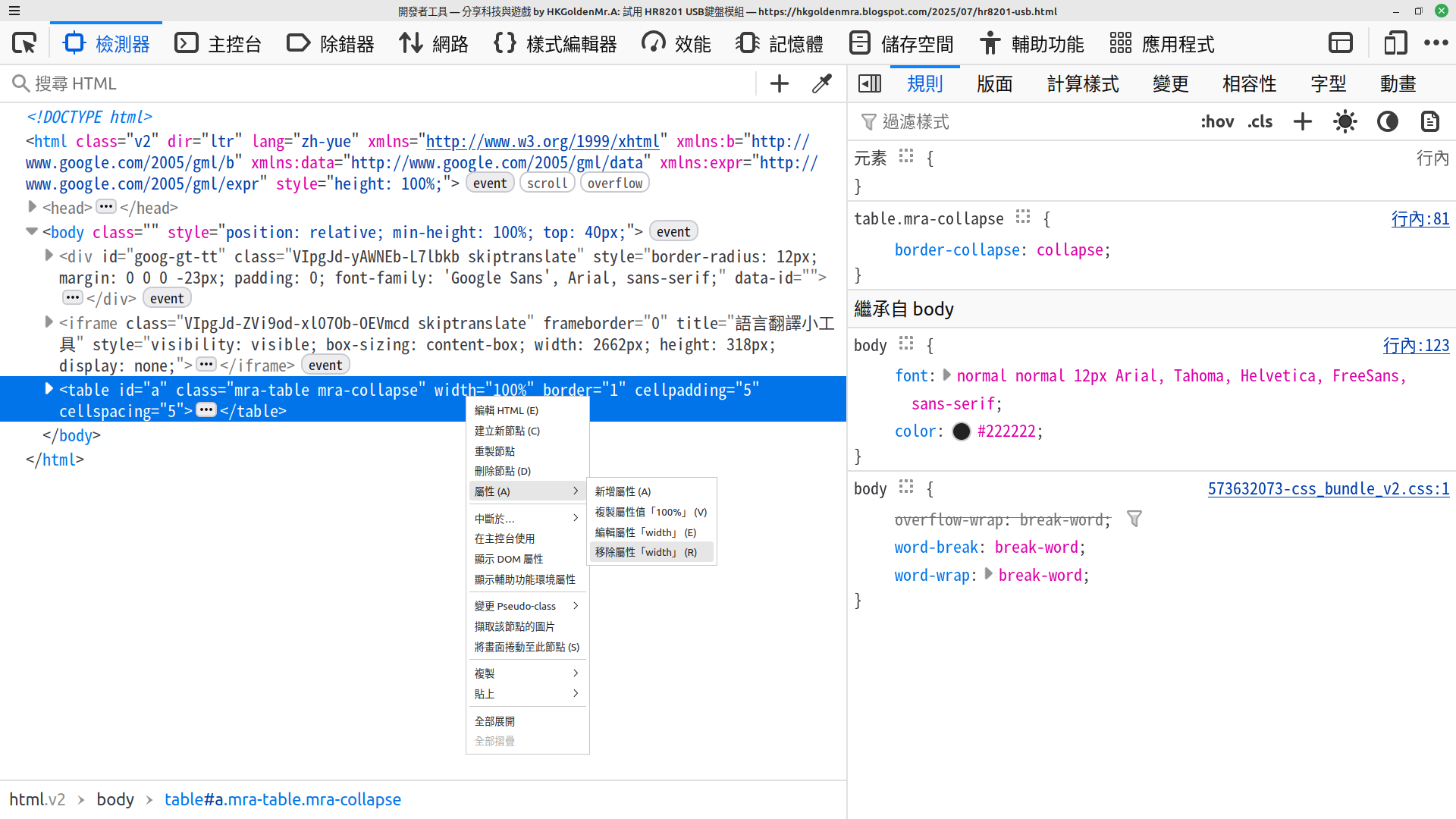Viewport: 1456px width, 819px height.
Task: Click the selector highlighter beside 元素
Action: [906, 156]
